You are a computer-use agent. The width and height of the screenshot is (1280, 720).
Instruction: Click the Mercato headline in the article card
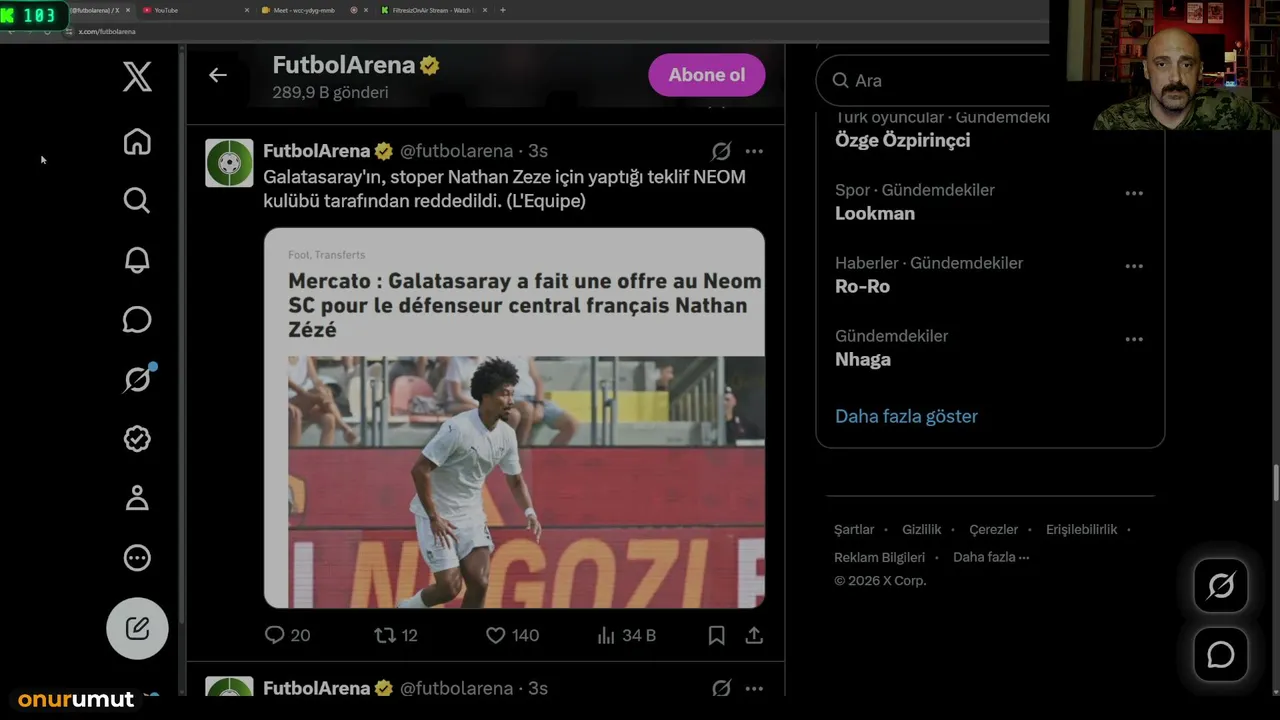(x=525, y=305)
